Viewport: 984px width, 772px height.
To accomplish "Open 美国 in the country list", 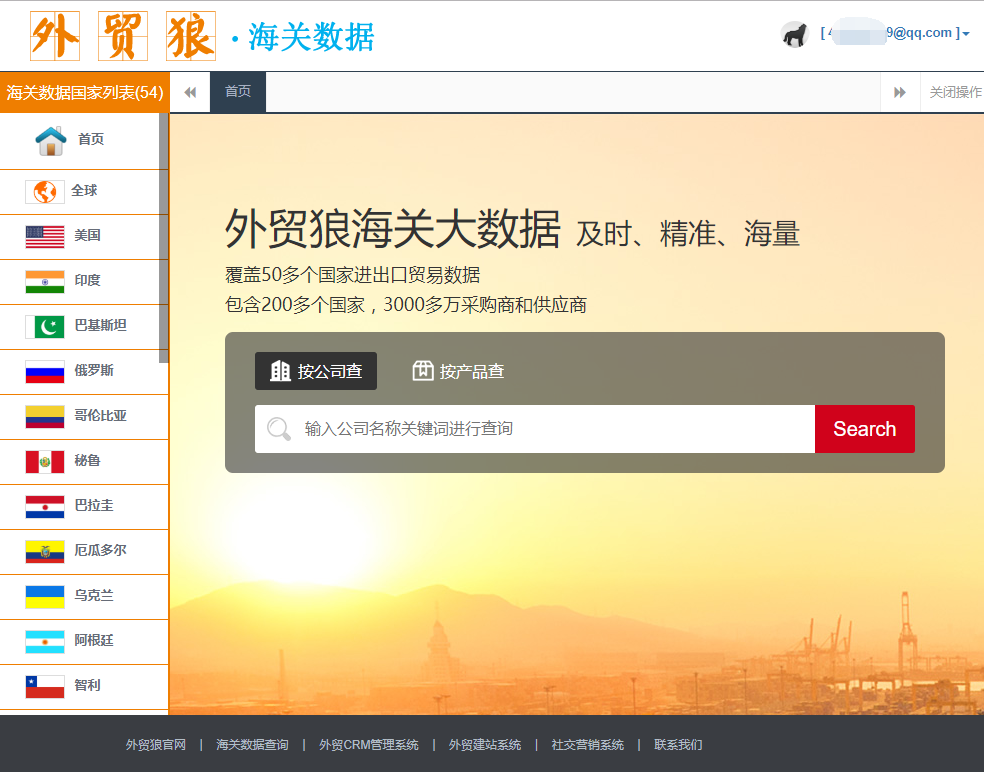I will pos(84,237).
